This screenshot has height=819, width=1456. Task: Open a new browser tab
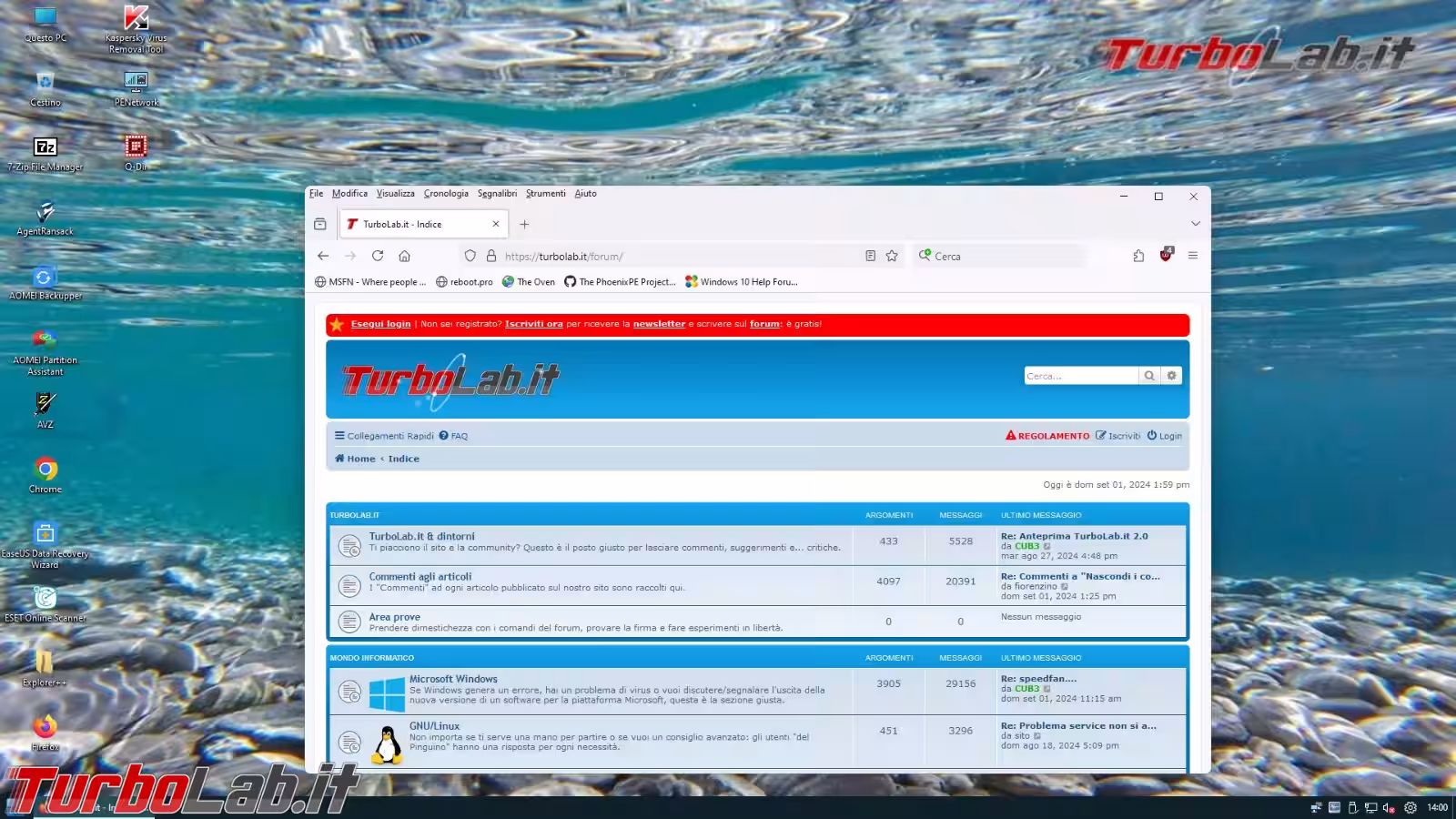pyautogui.click(x=524, y=224)
